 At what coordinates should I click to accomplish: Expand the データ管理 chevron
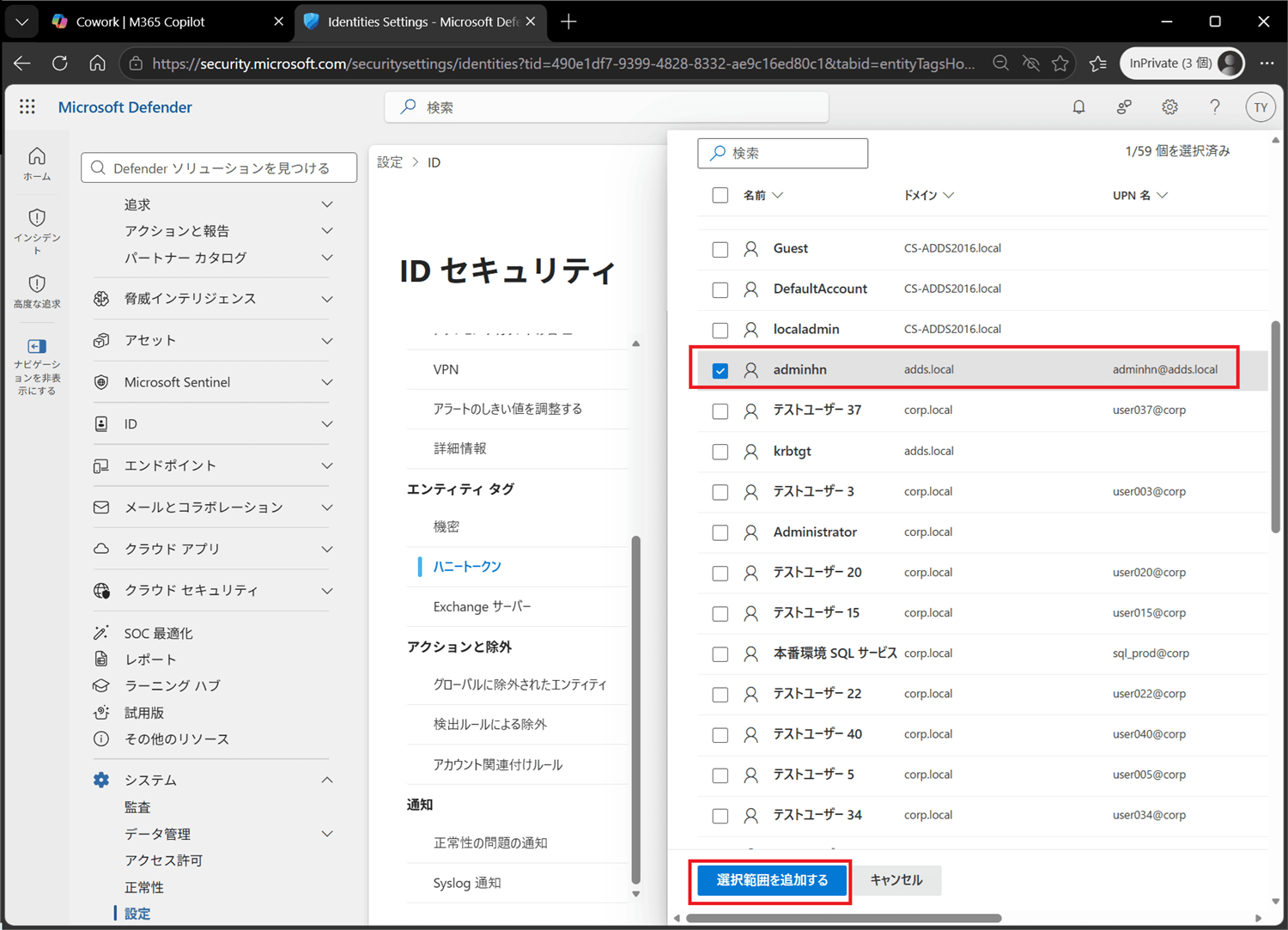[x=327, y=834]
